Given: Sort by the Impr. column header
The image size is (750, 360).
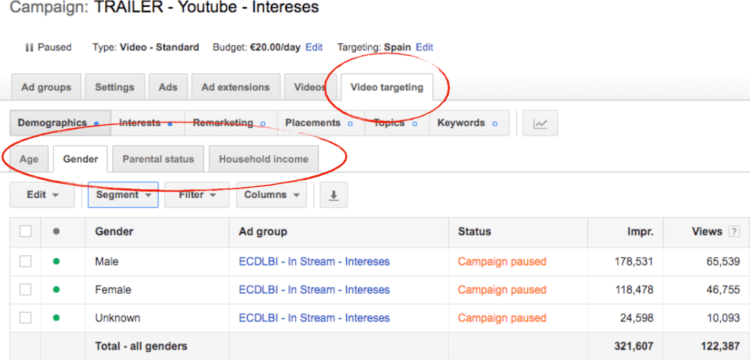Looking at the screenshot, I should pyautogui.click(x=640, y=232).
